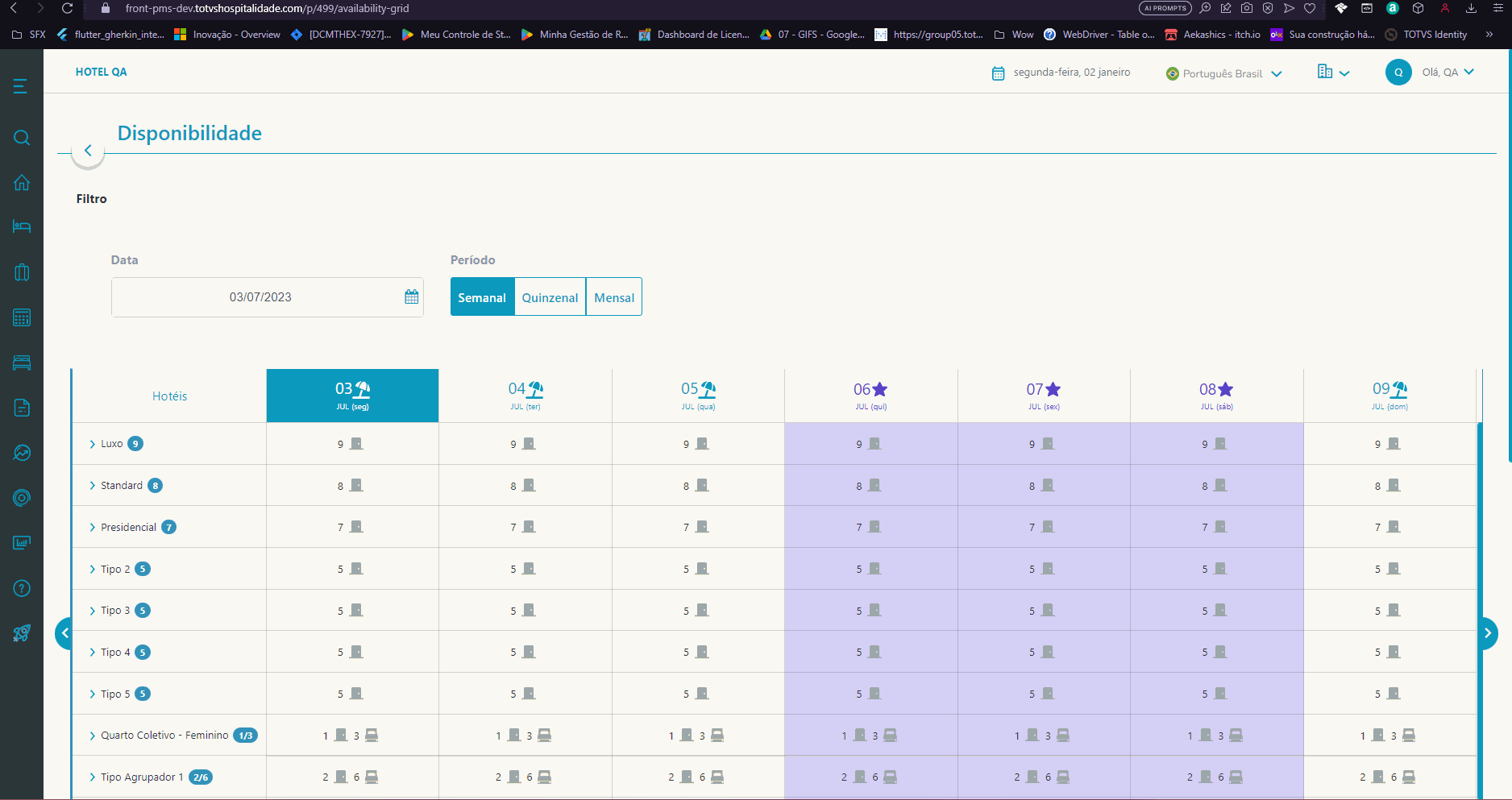Click the search icon in sidebar

click(22, 138)
